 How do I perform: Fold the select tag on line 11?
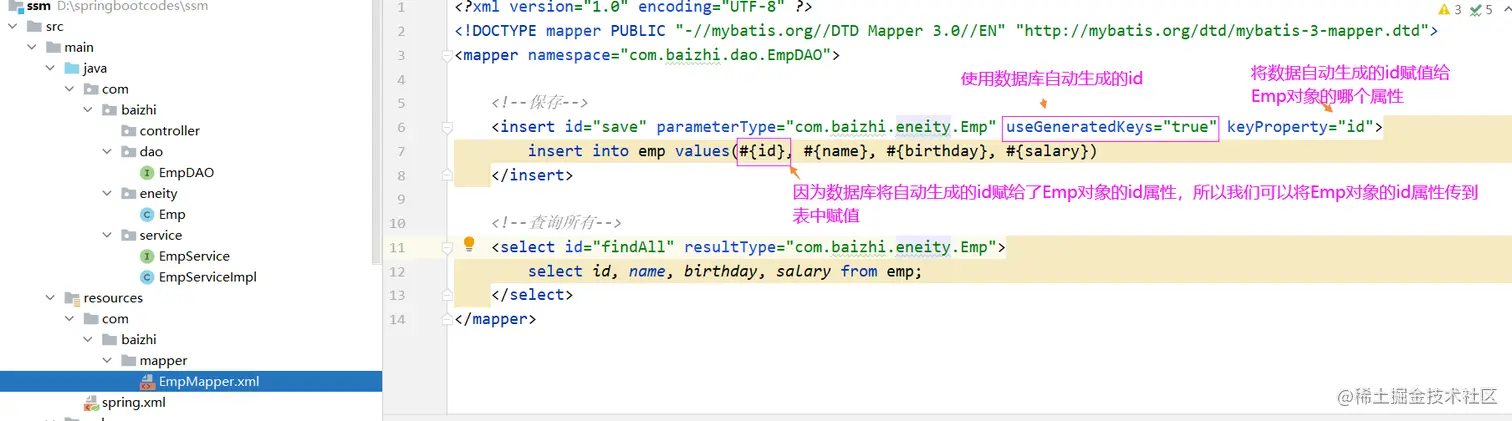tap(447, 247)
